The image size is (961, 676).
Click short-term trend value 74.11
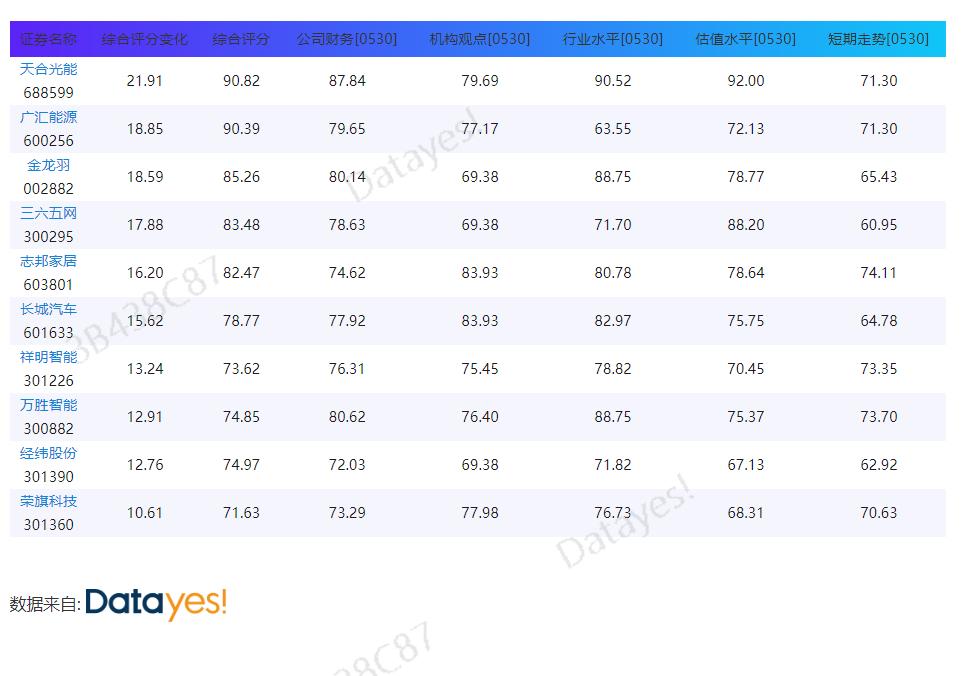(x=878, y=273)
